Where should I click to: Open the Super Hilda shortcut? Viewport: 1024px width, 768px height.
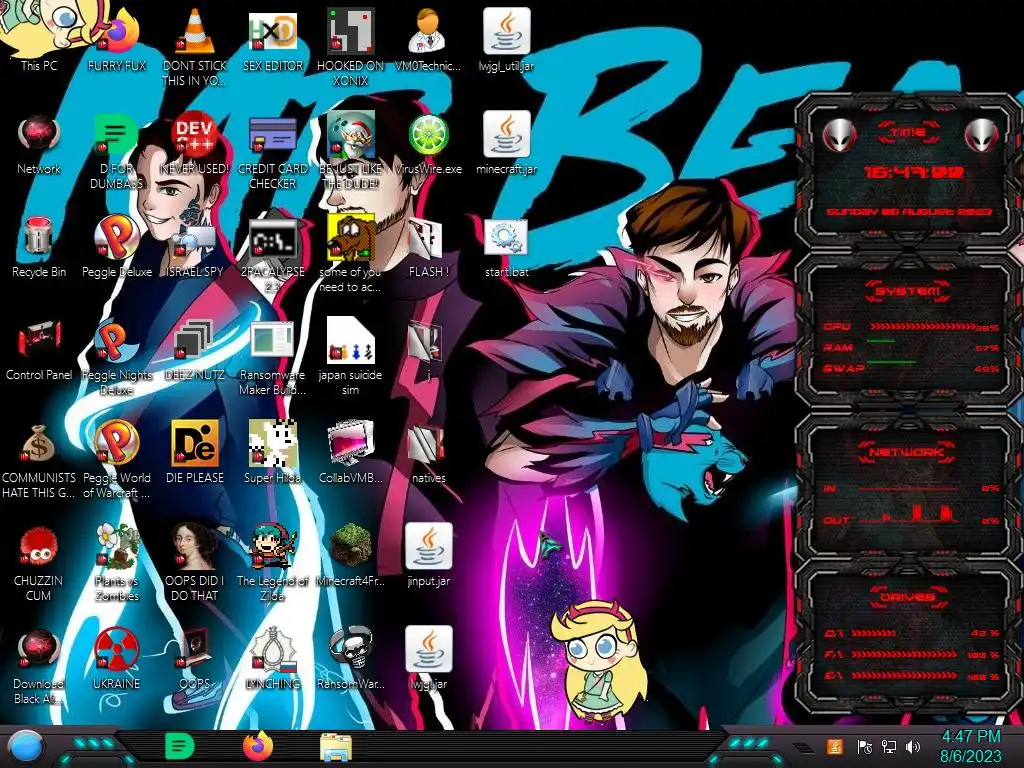click(x=273, y=443)
